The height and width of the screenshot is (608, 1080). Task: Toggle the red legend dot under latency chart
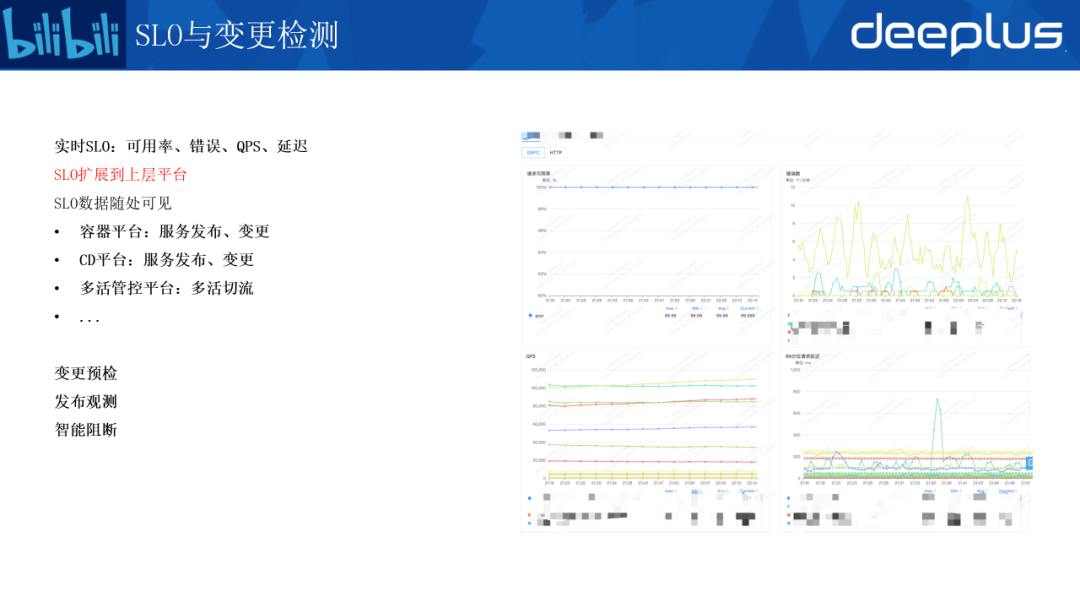click(788, 515)
